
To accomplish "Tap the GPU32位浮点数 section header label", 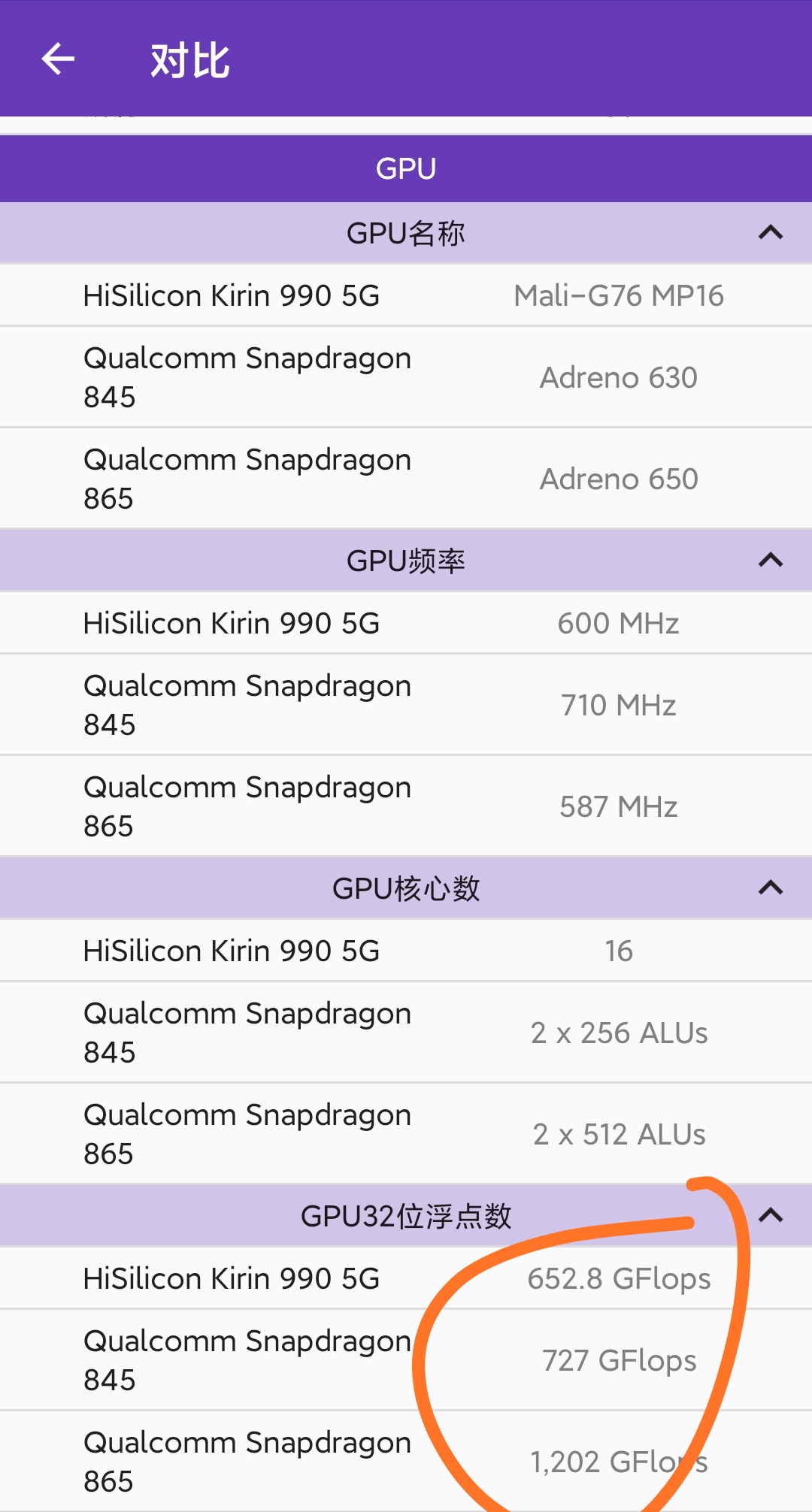I will click(x=406, y=1216).
